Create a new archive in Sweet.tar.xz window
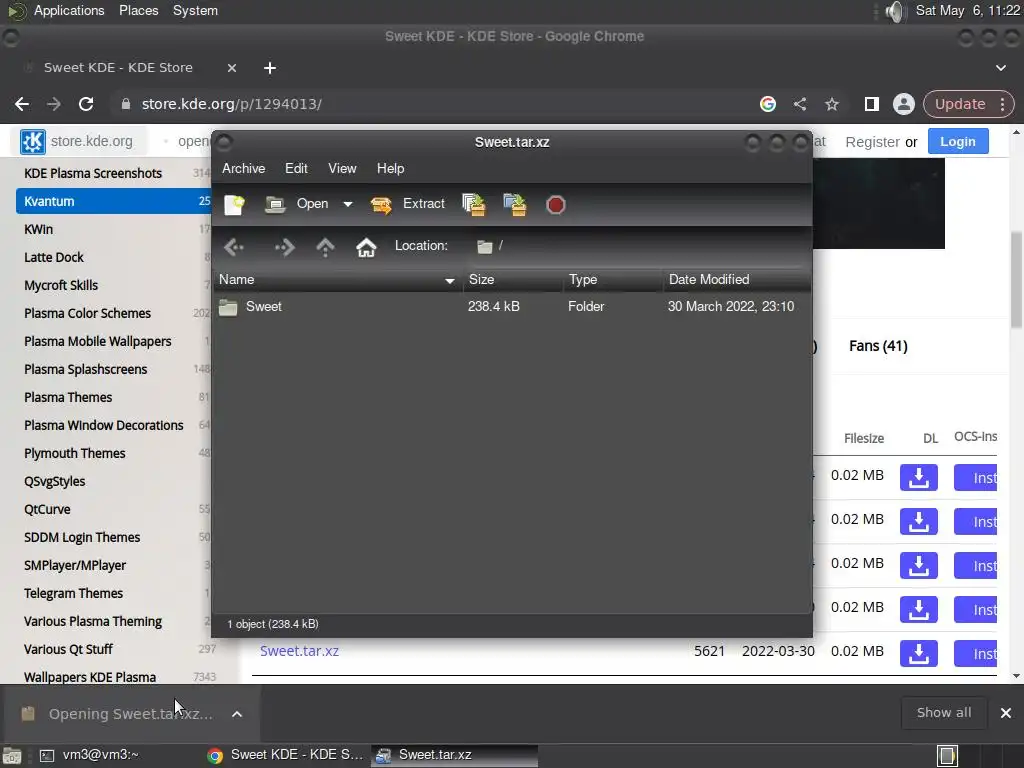This screenshot has width=1024, height=768. tap(234, 204)
